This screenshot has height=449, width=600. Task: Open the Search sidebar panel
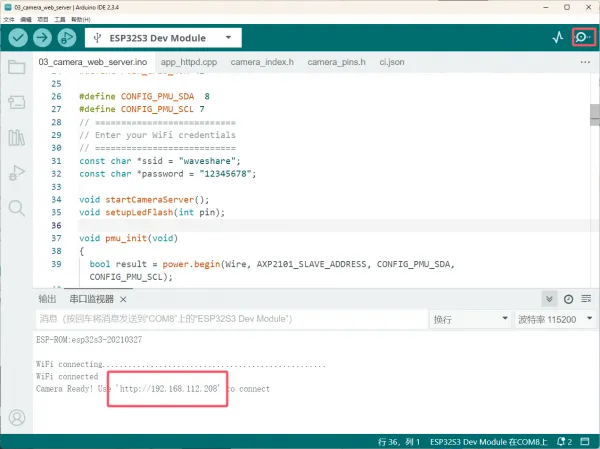16,208
